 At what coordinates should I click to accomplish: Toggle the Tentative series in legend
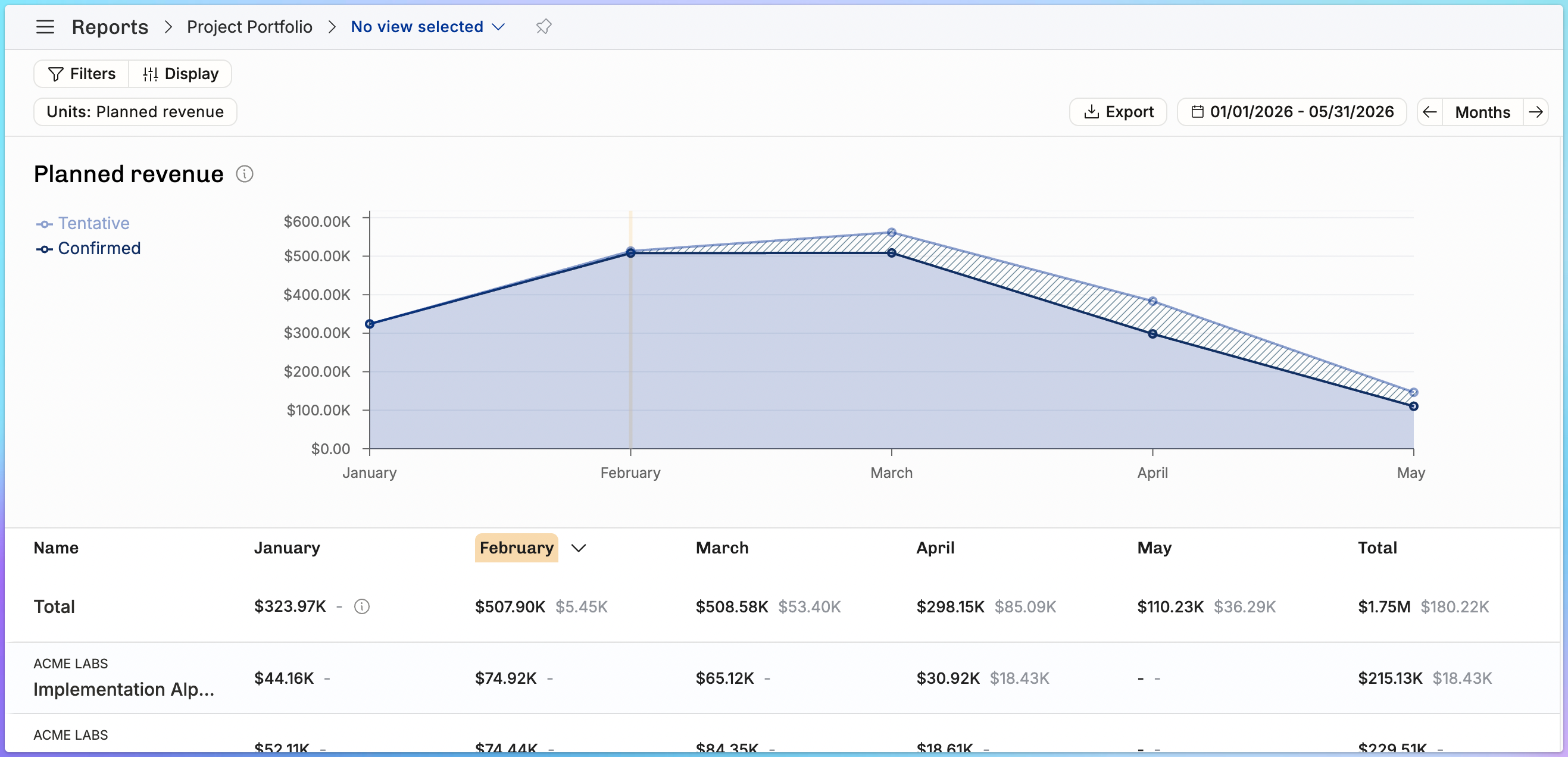click(83, 223)
